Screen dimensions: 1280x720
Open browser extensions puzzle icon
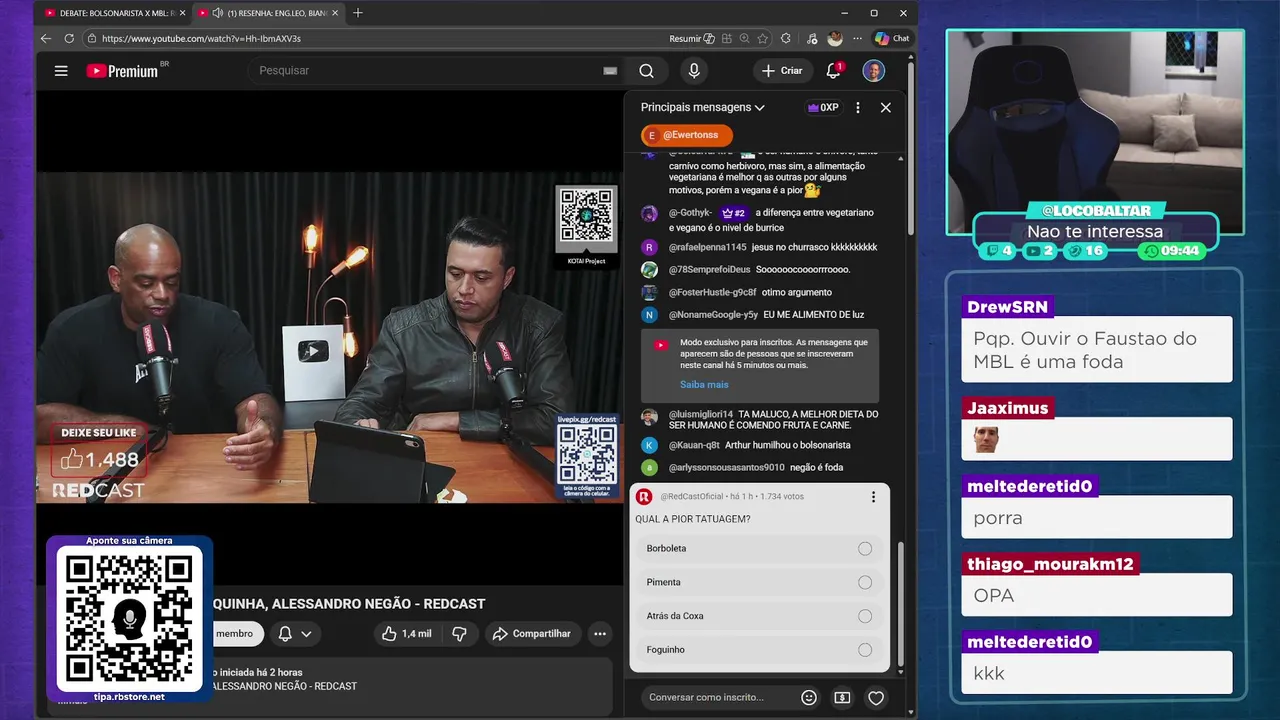786,38
